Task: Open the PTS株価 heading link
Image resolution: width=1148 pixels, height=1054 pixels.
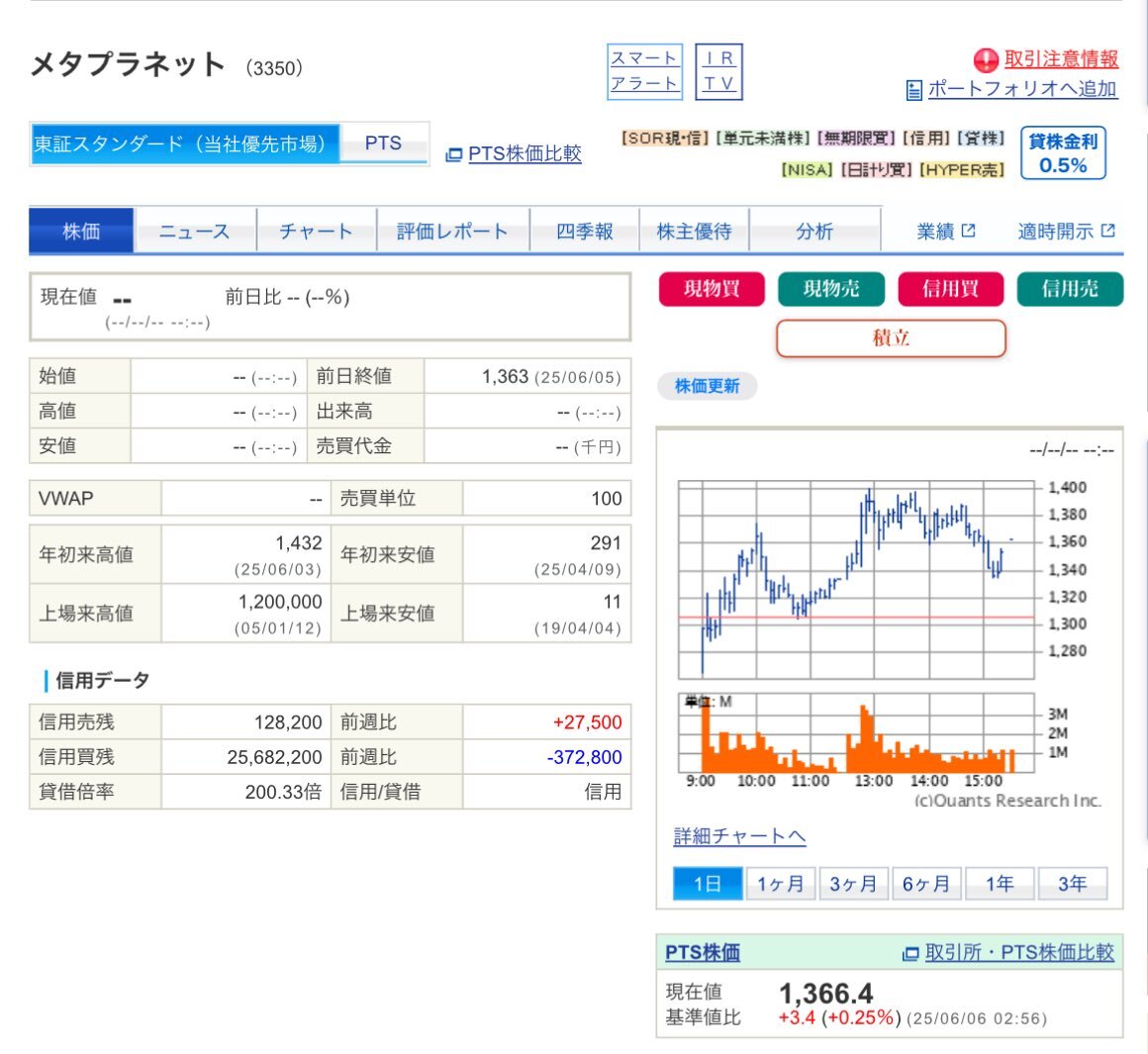Action: tap(702, 952)
